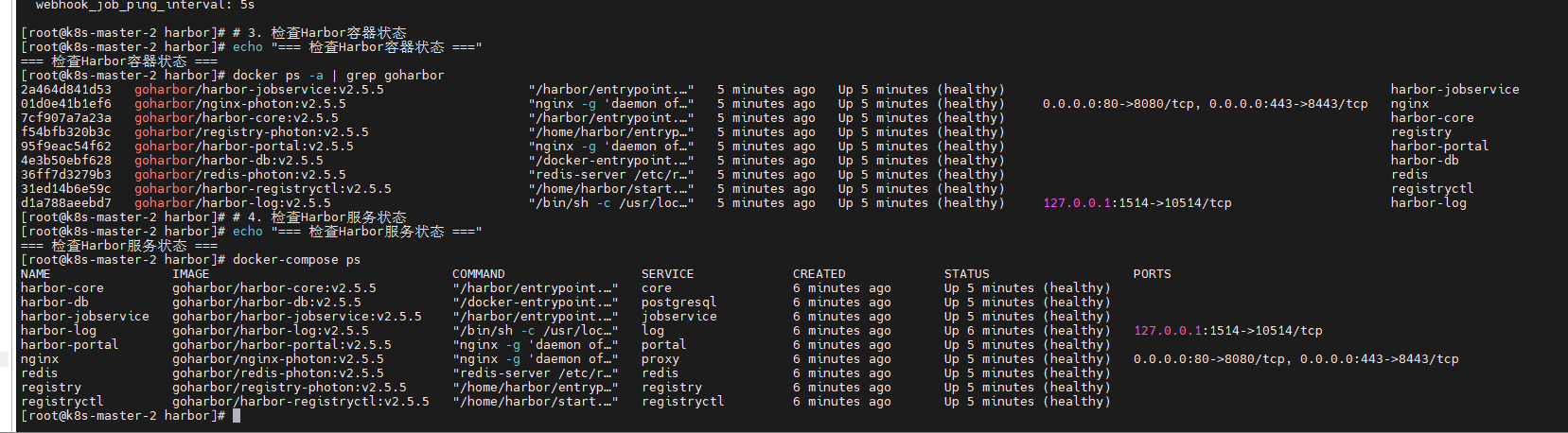Click 'harbor-jobservice' name ending the 2a464d841d53 row
The image size is (1568, 433).
tap(1455, 90)
